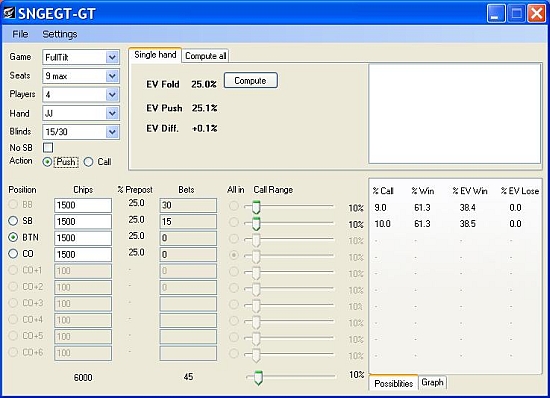Viewport: 550px width, 398px height.
Task: Switch to the Compute all tab
Action: (206, 56)
